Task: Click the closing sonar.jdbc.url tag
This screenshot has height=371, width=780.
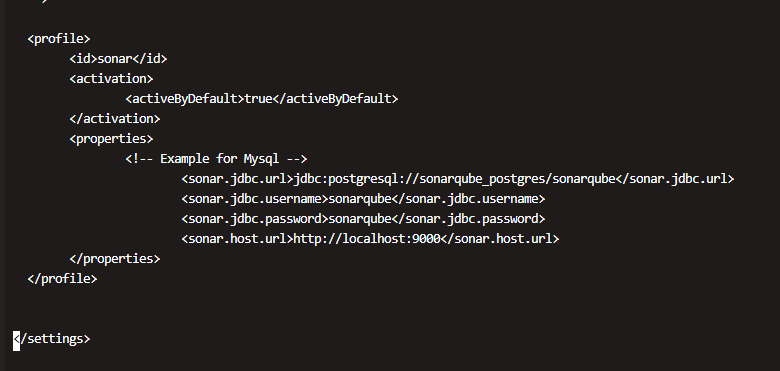Action: point(675,179)
